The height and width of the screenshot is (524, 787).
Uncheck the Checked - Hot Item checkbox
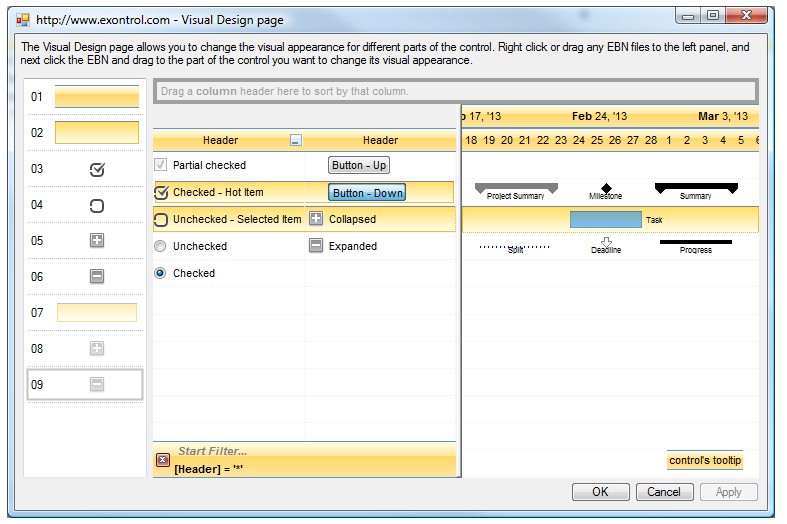pyautogui.click(x=161, y=192)
